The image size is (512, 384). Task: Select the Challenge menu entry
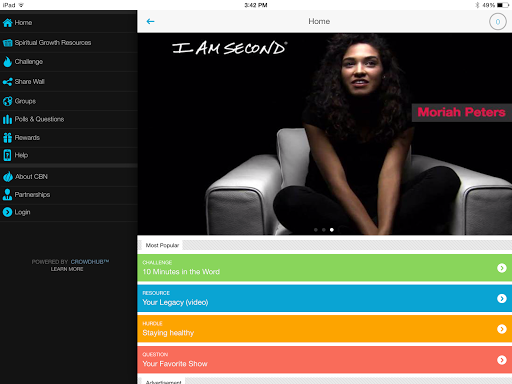[68, 62]
